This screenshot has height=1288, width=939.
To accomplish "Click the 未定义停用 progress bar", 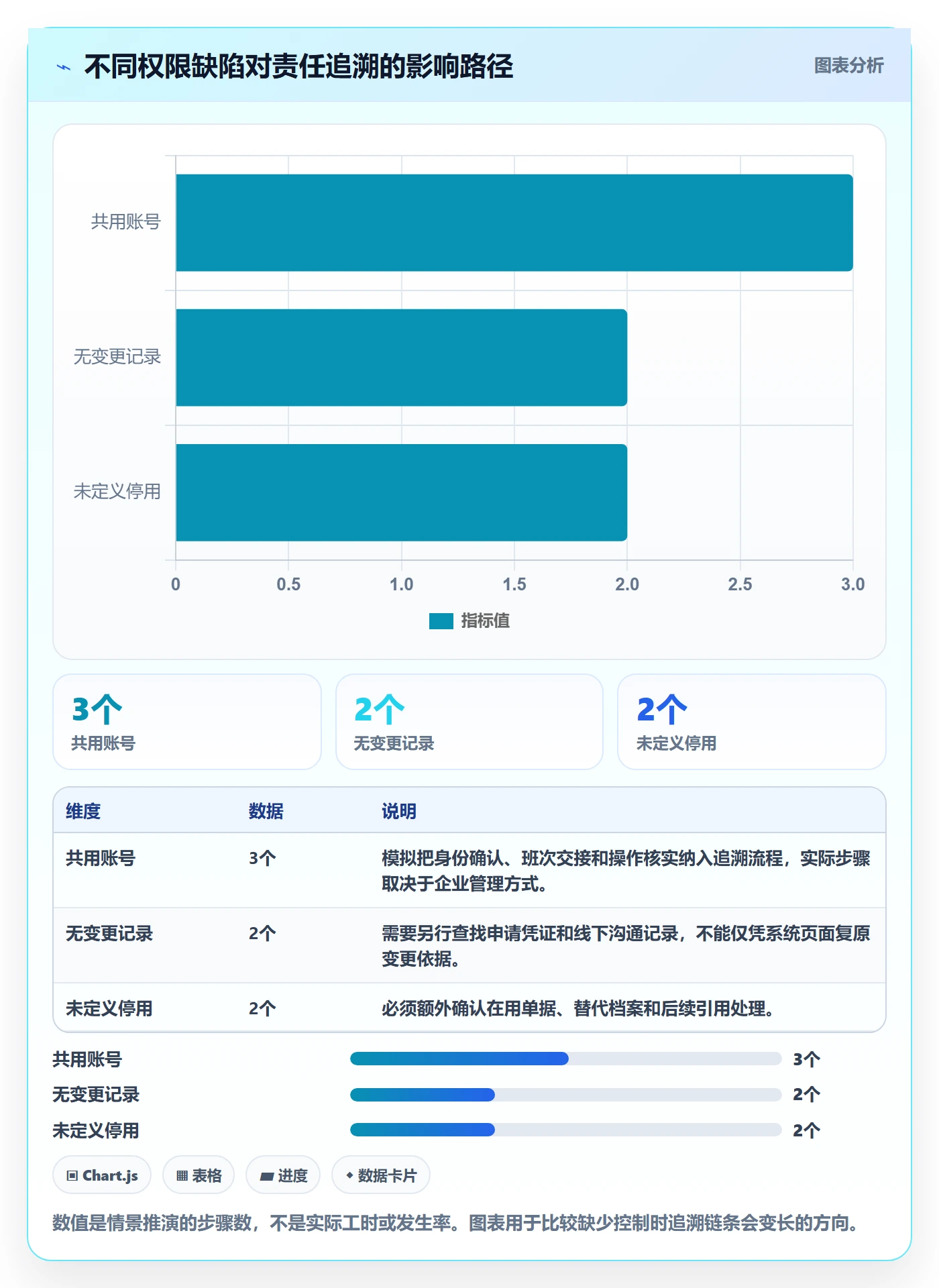I will 566,1130.
